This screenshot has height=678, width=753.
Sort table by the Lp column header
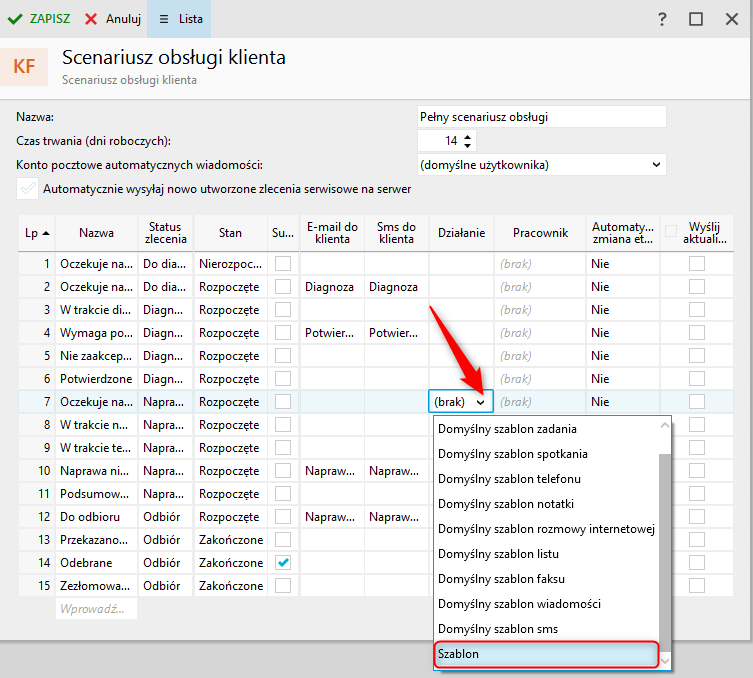coord(37,233)
